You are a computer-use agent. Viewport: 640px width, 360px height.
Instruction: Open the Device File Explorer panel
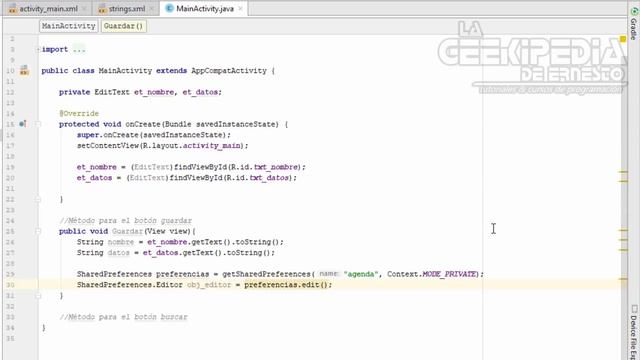click(x=634, y=331)
